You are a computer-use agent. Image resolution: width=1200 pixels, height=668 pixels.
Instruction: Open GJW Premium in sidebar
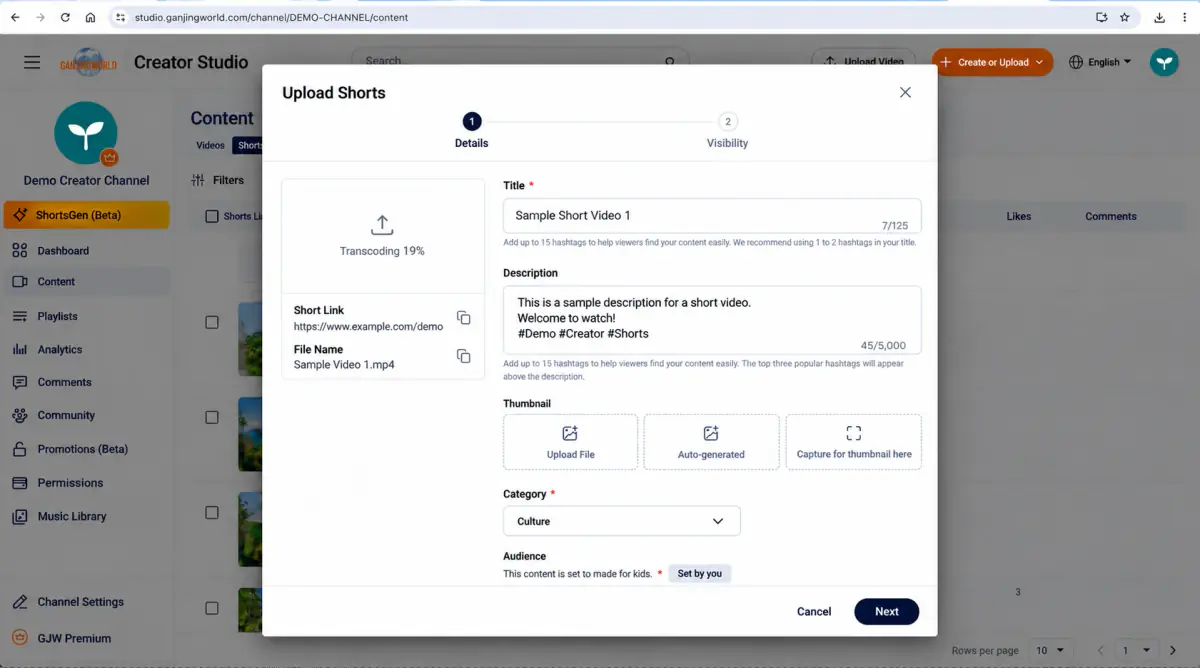[x=86, y=638]
